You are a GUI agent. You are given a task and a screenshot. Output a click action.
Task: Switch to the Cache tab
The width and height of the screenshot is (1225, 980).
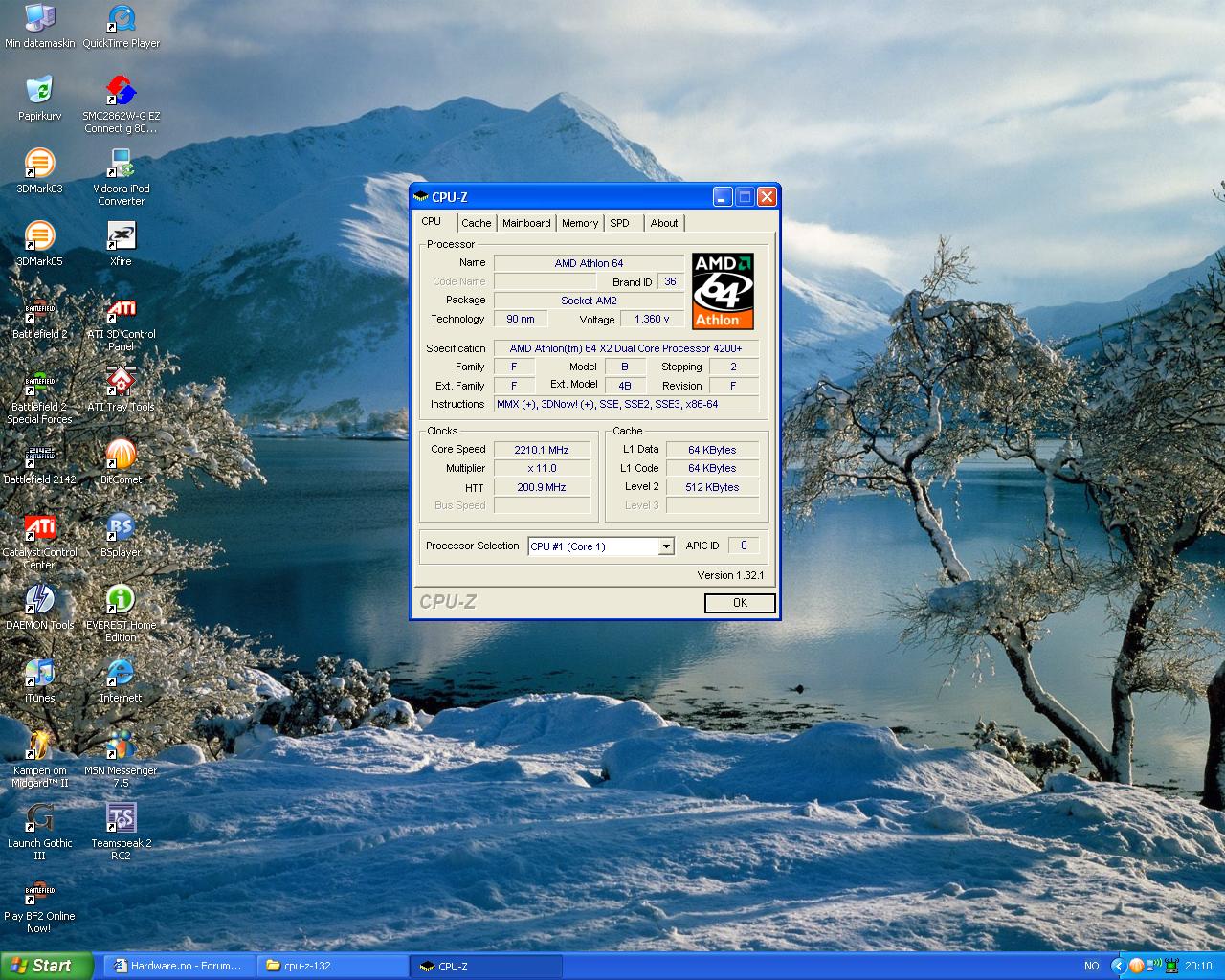pos(476,223)
